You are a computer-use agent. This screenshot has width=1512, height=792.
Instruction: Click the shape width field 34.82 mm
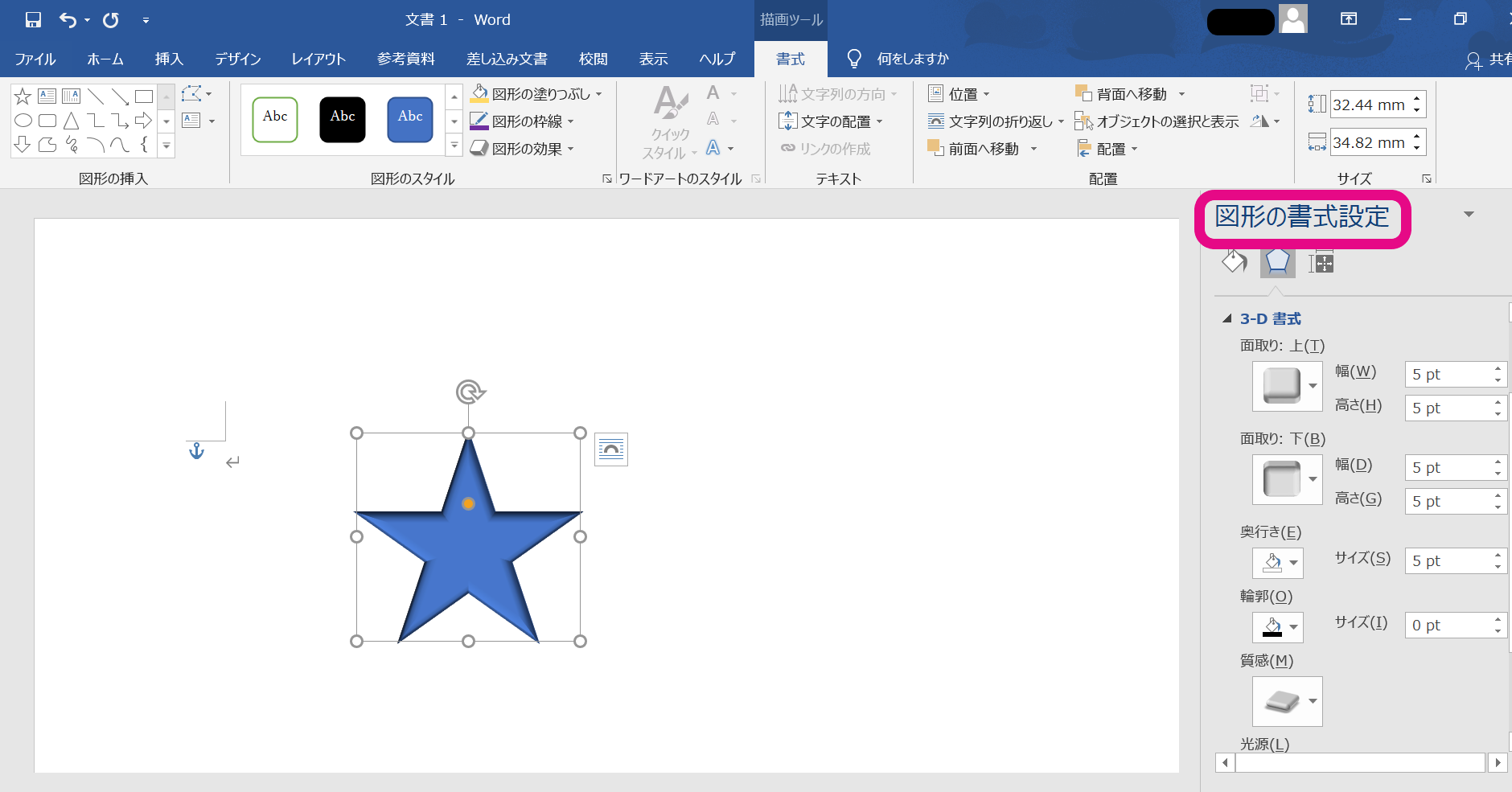coord(1369,142)
